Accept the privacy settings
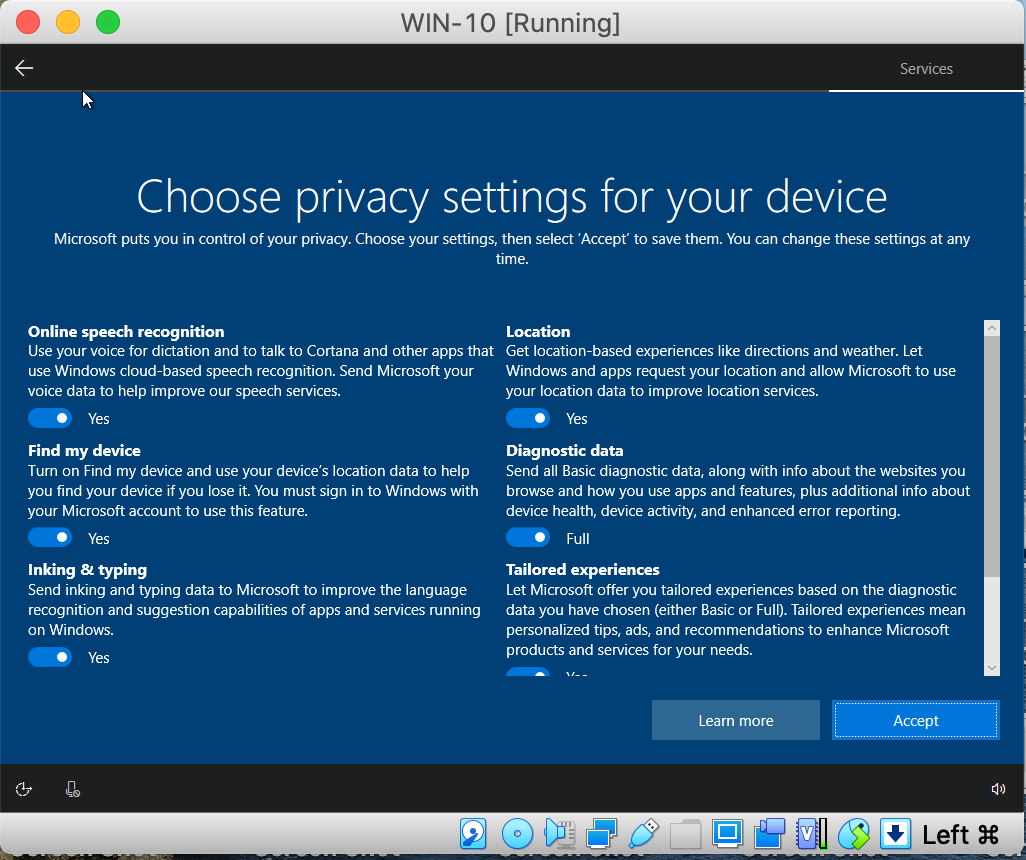The height and width of the screenshot is (860, 1026). pyautogui.click(x=915, y=721)
